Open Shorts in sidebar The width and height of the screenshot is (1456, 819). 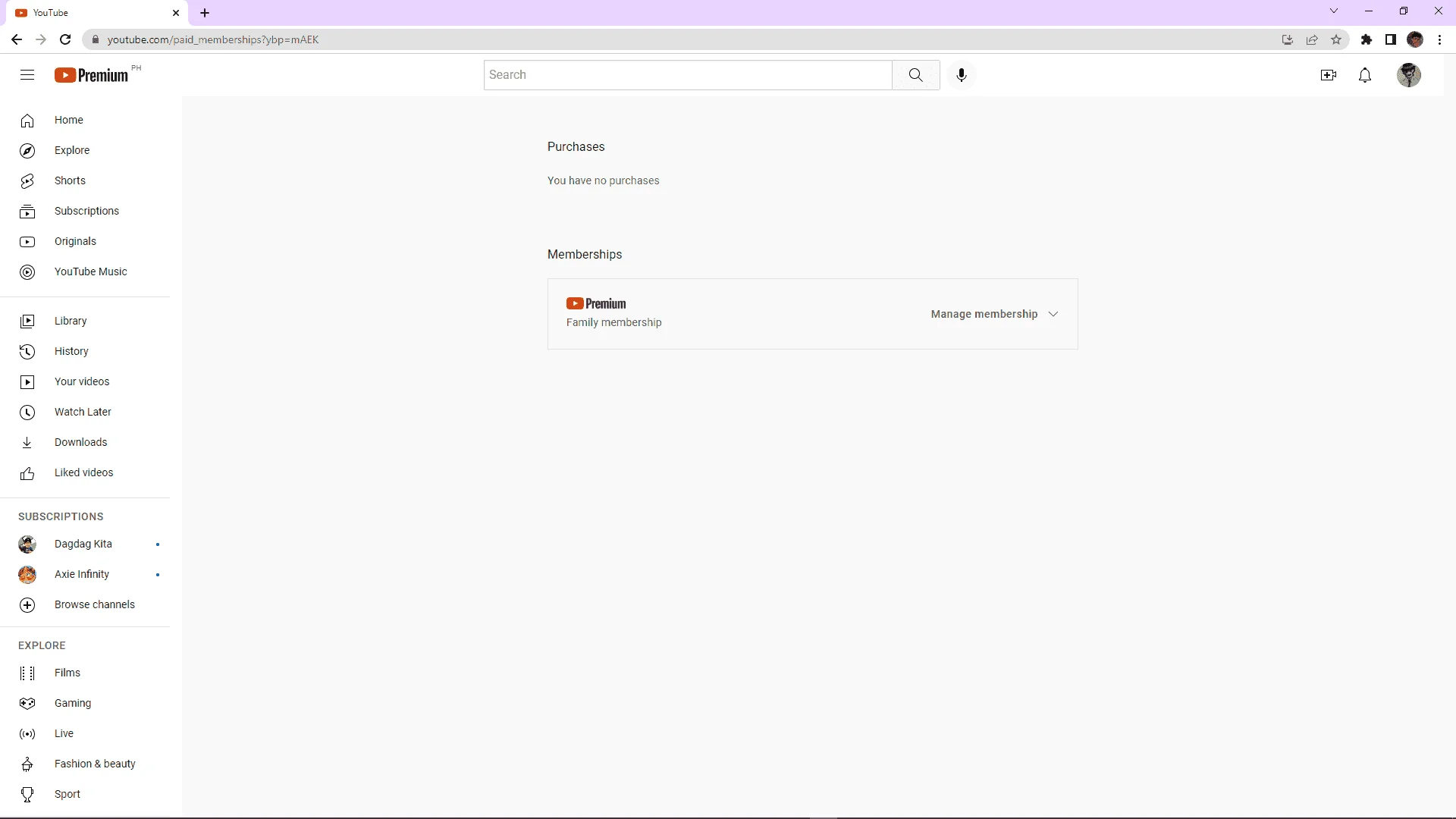[85, 180]
